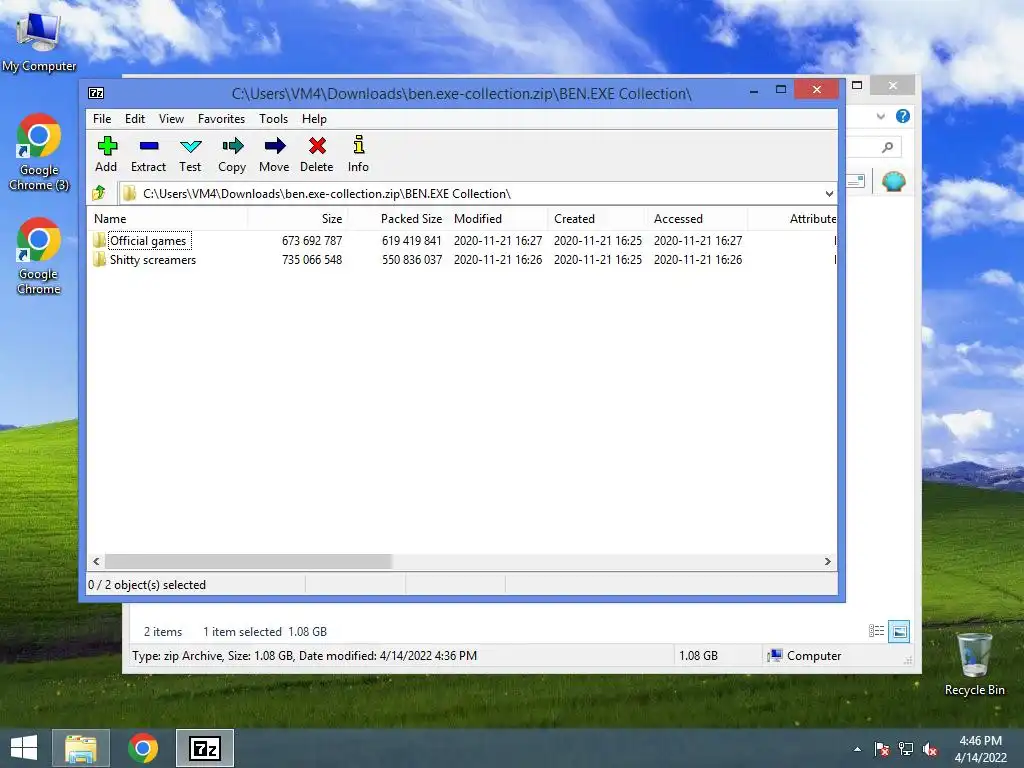Click the muted volume tray icon

[x=930, y=749]
